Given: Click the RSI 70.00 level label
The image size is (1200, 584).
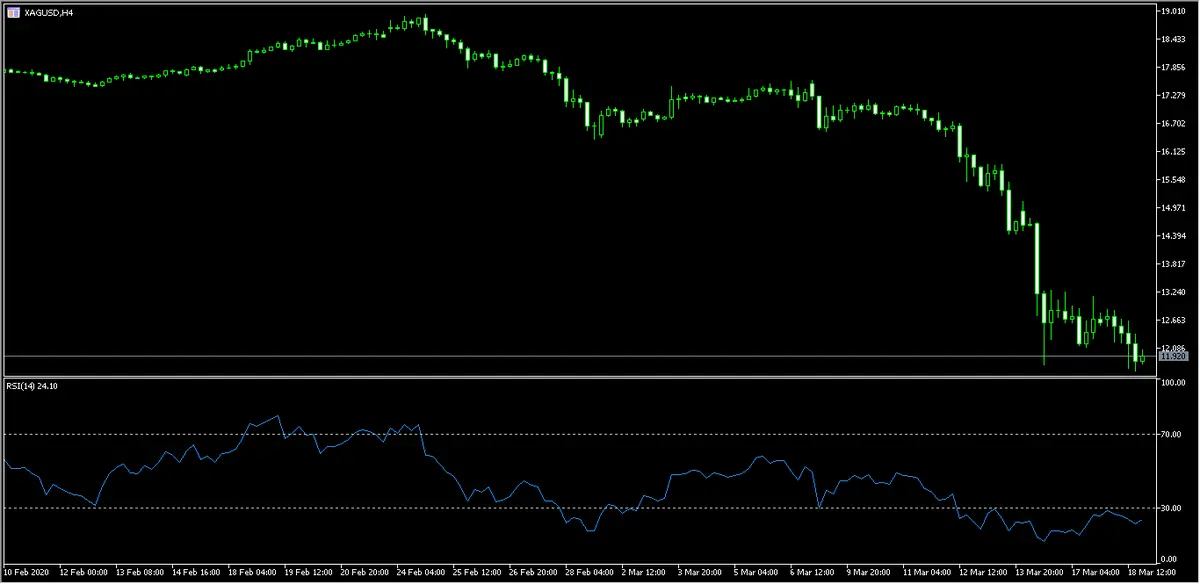Looking at the screenshot, I should (1172, 435).
